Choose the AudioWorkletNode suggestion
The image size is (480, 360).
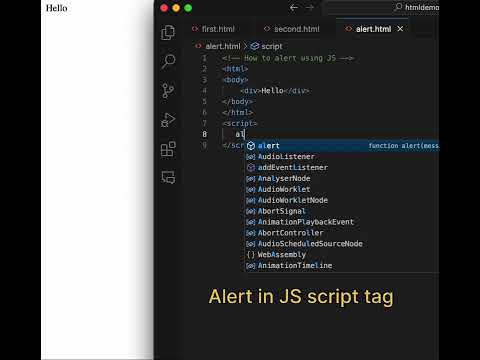342,200
